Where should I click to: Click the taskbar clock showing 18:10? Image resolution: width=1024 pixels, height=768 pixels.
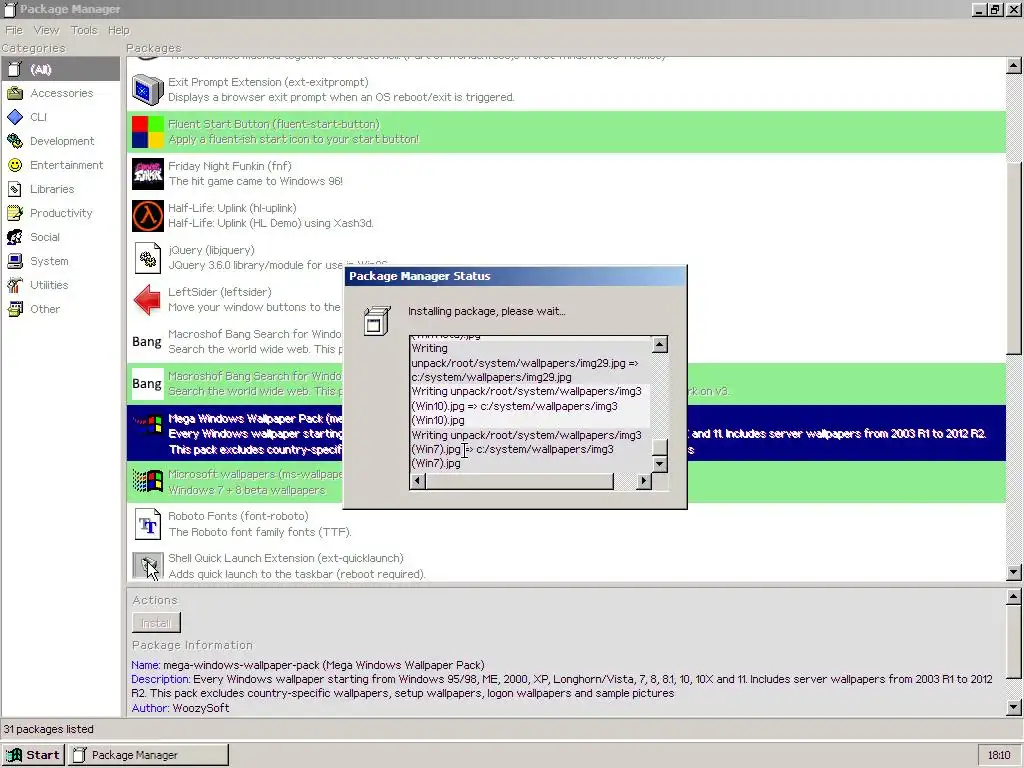point(999,755)
